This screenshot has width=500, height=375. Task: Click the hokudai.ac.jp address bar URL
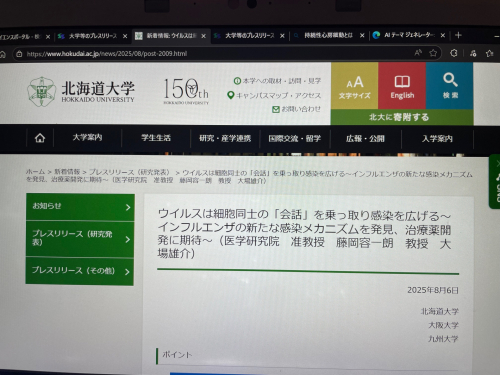pyautogui.click(x=107, y=54)
